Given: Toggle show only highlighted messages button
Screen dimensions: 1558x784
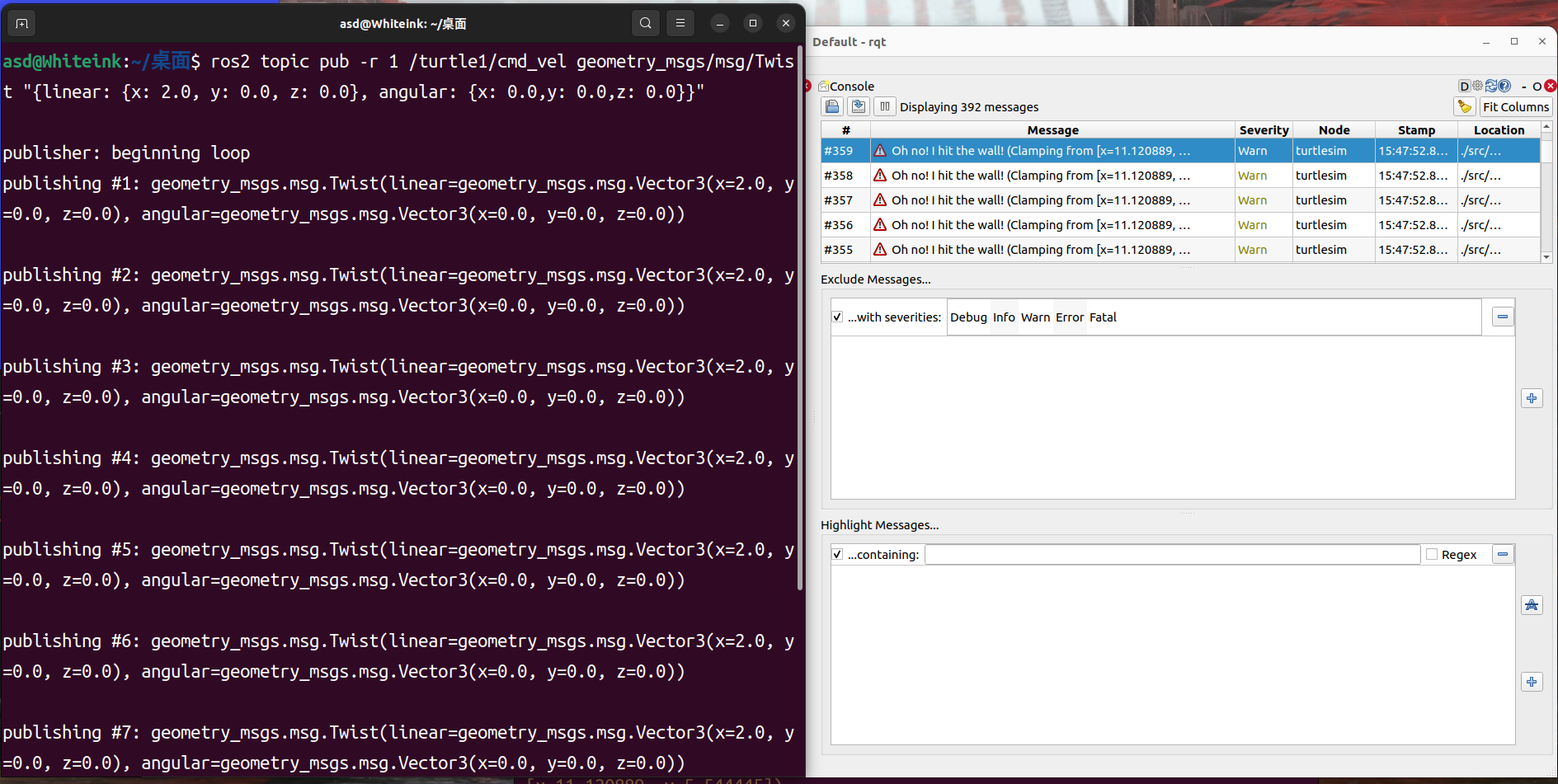Looking at the screenshot, I should 1532,605.
